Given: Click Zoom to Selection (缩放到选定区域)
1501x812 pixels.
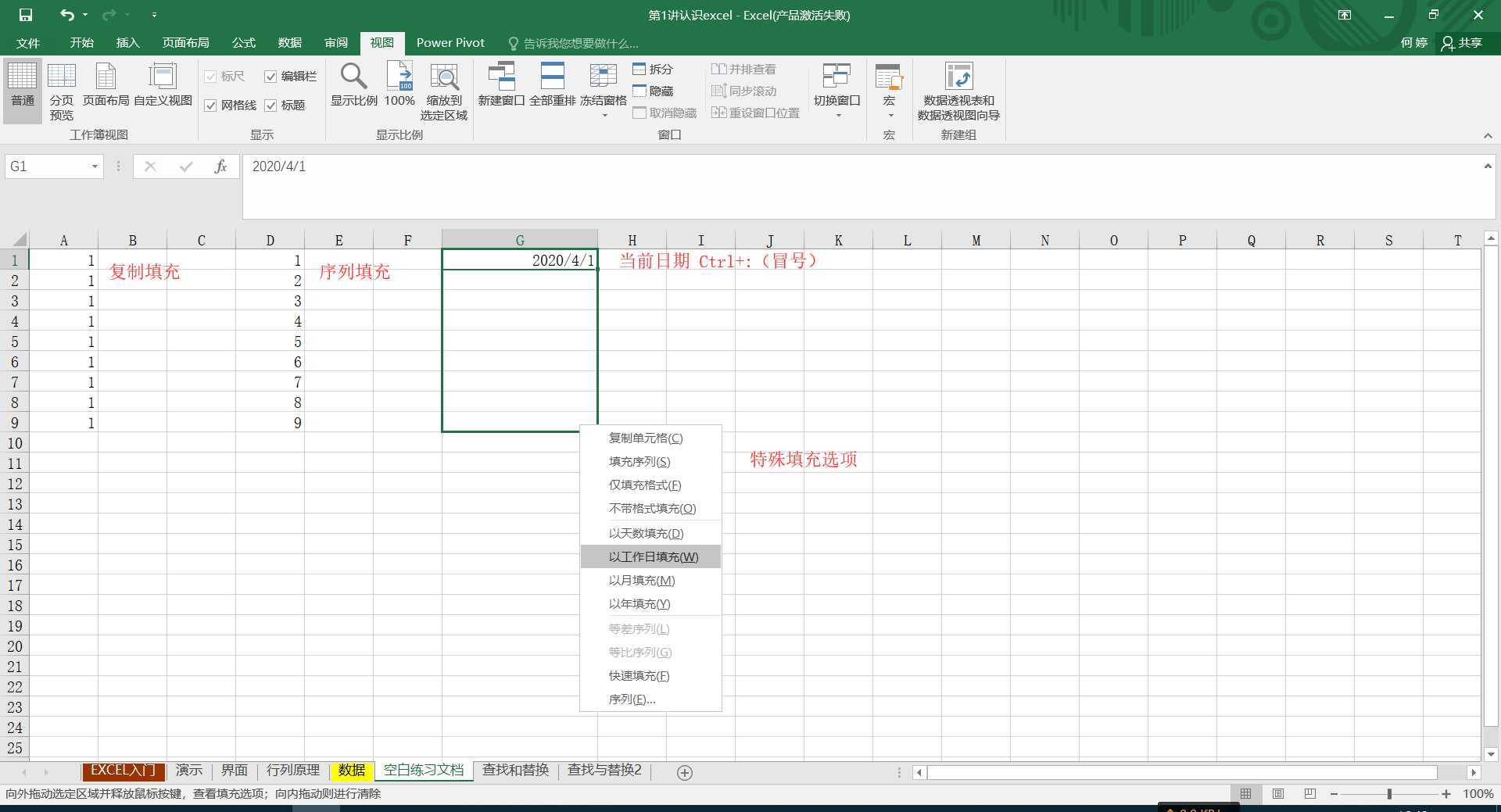Looking at the screenshot, I should (x=443, y=91).
